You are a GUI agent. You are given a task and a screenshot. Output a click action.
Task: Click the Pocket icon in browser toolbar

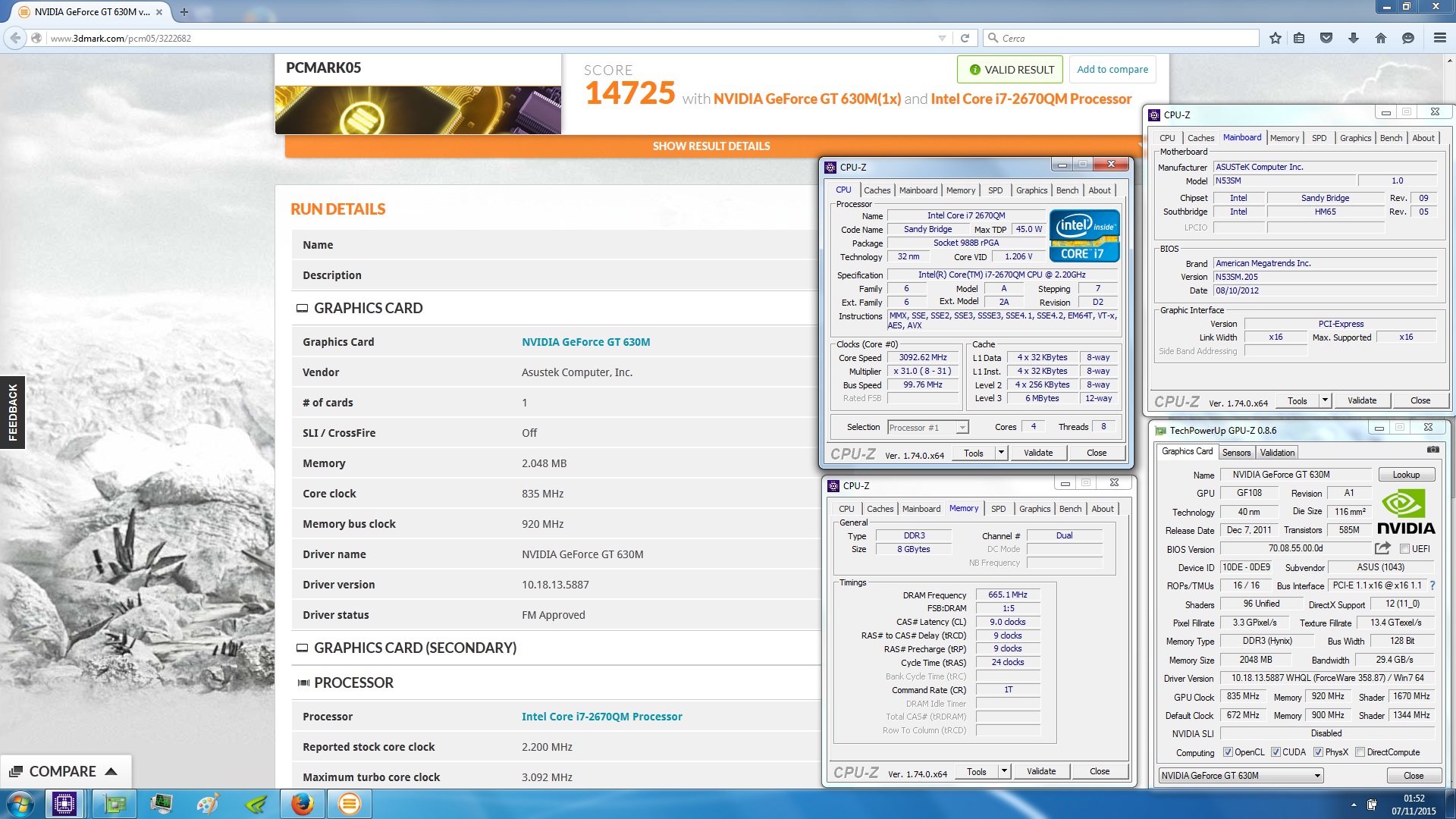click(1326, 38)
